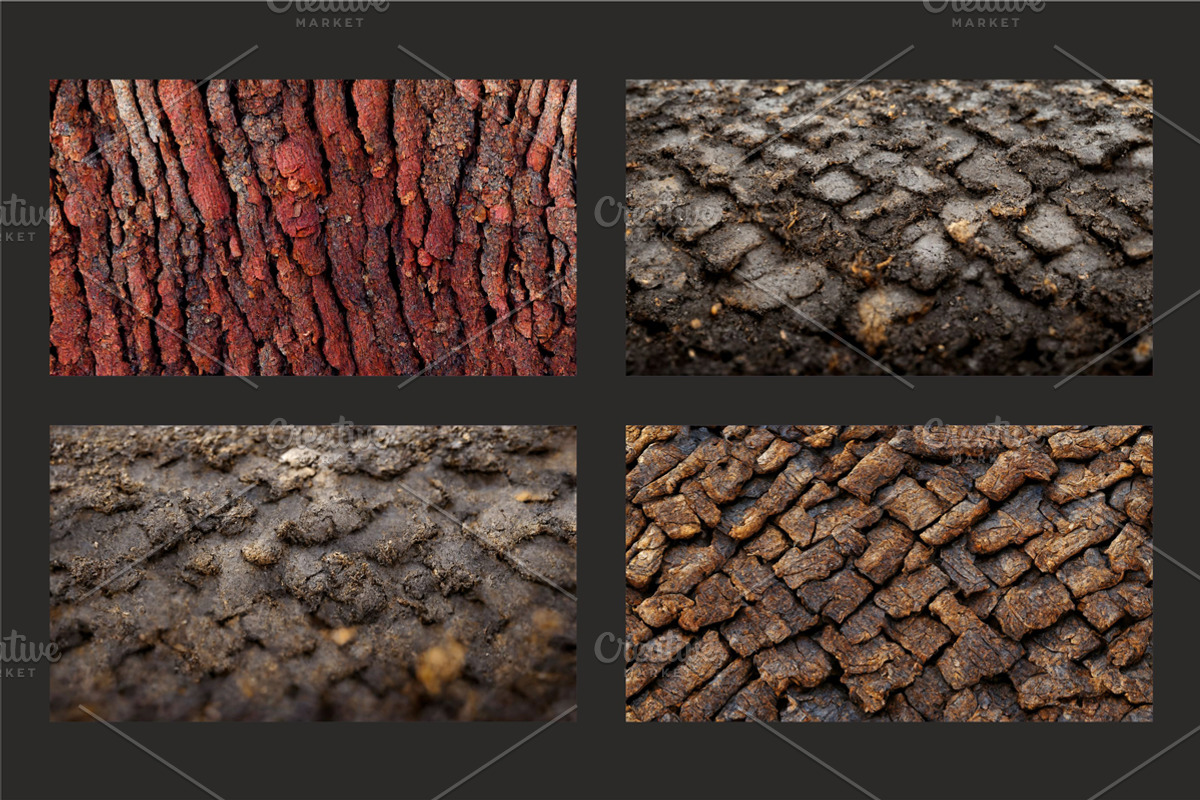
Task: Open the blurry brown soil texture thumbnail
Action: click(x=312, y=573)
